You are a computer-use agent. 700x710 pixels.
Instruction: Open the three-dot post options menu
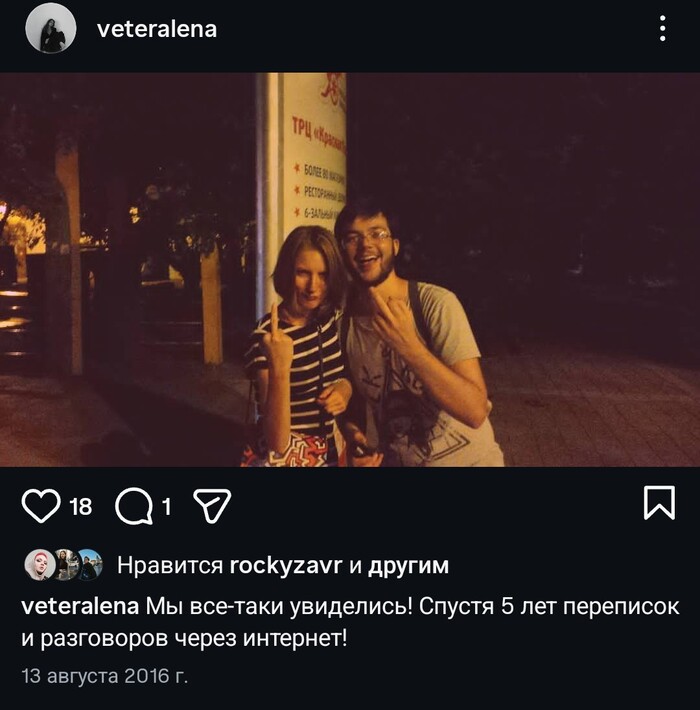[x=662, y=29]
